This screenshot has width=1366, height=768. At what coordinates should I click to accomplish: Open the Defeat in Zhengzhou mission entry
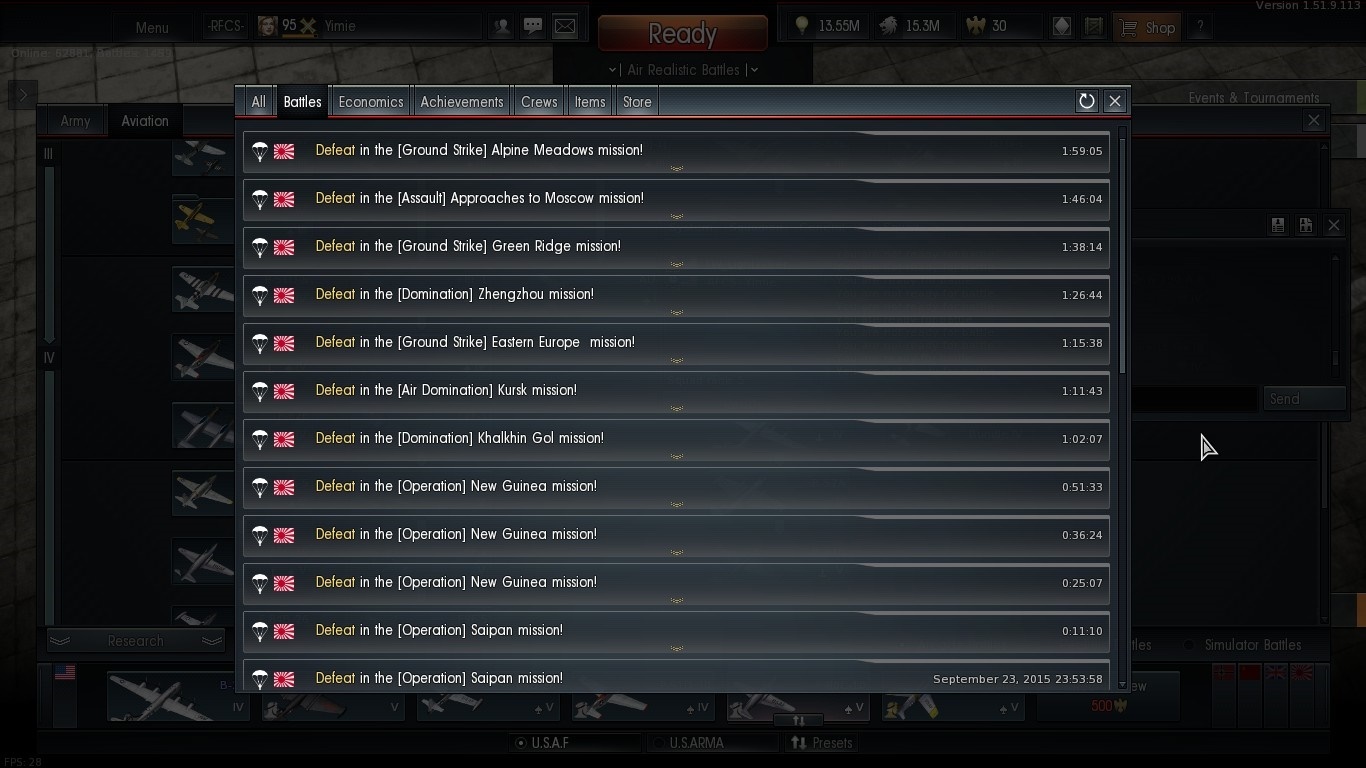point(677,295)
